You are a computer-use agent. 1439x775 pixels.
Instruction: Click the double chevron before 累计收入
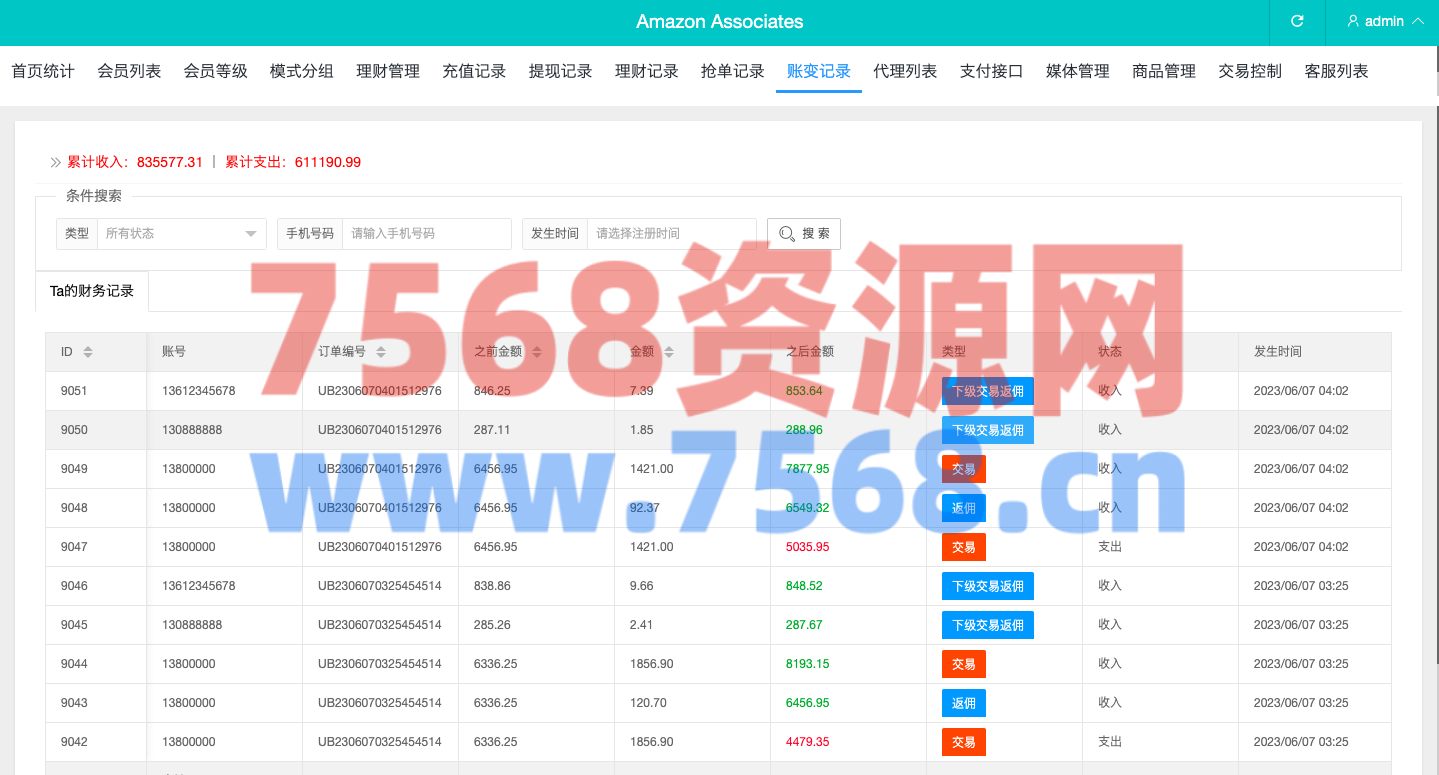click(x=55, y=162)
